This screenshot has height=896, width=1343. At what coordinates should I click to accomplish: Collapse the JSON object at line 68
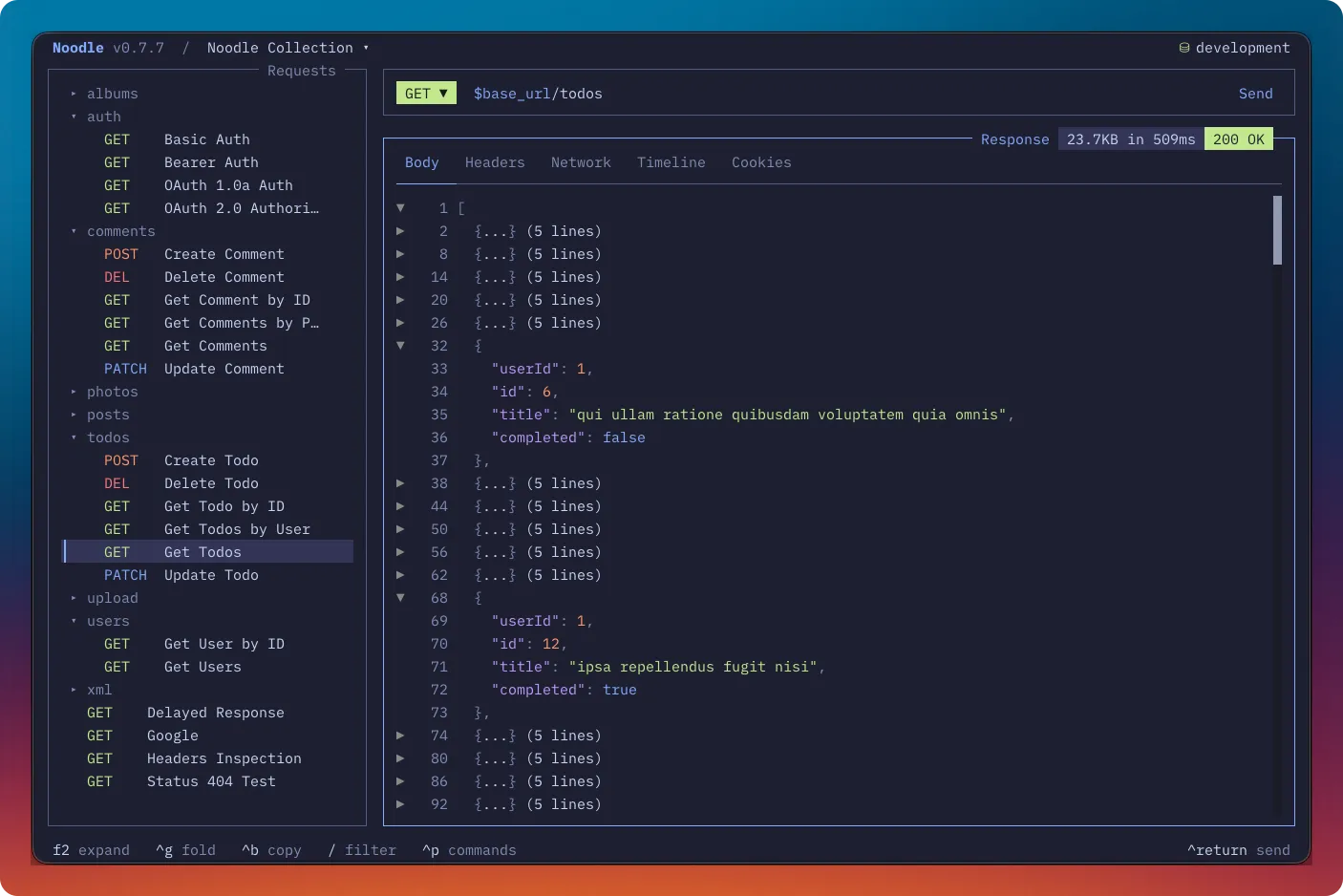coord(400,598)
